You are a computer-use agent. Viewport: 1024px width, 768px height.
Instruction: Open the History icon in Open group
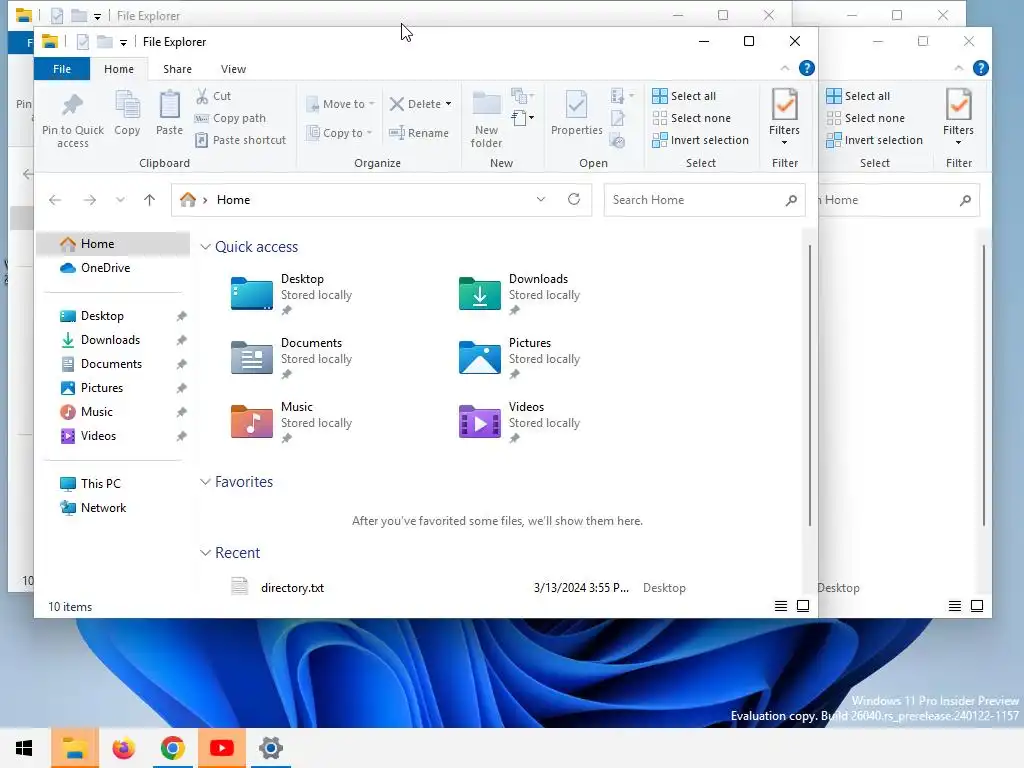click(618, 140)
